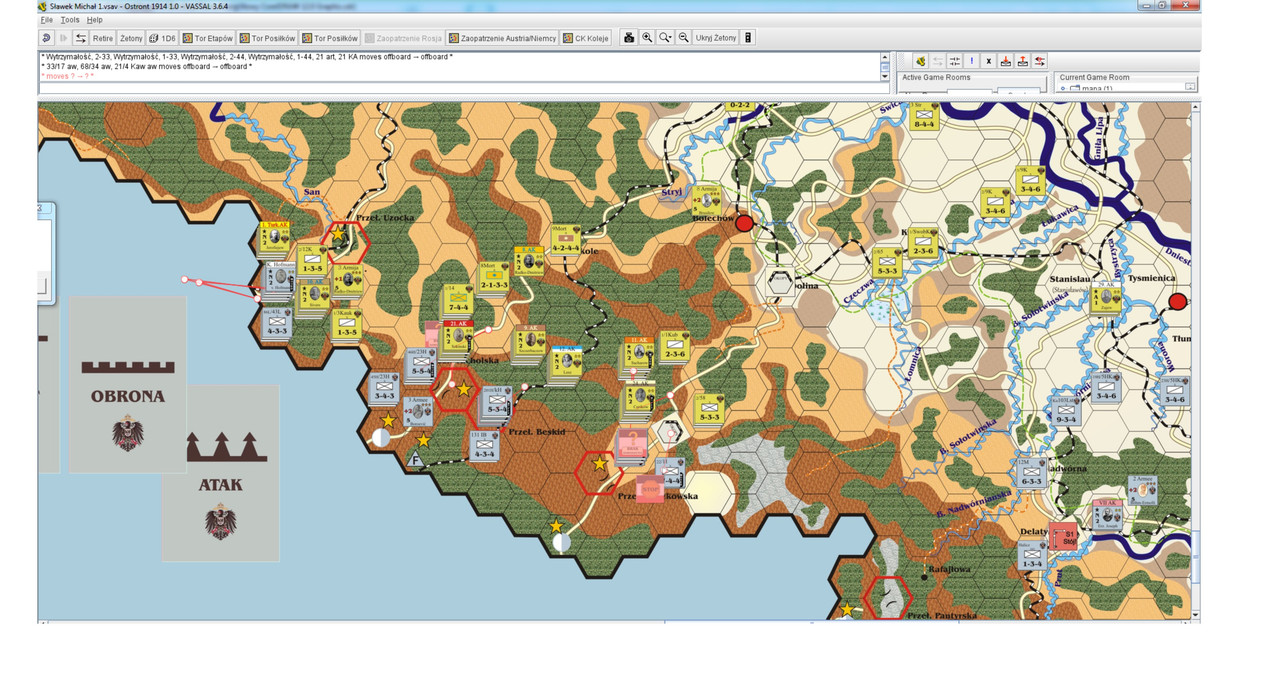Screen dimensions: 1280x693
Task: Select the ATAK attack card
Action: [x=220, y=474]
